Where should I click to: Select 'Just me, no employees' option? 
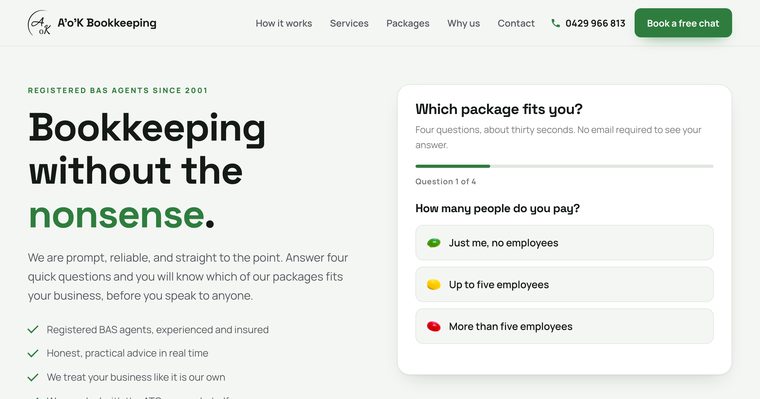click(564, 243)
